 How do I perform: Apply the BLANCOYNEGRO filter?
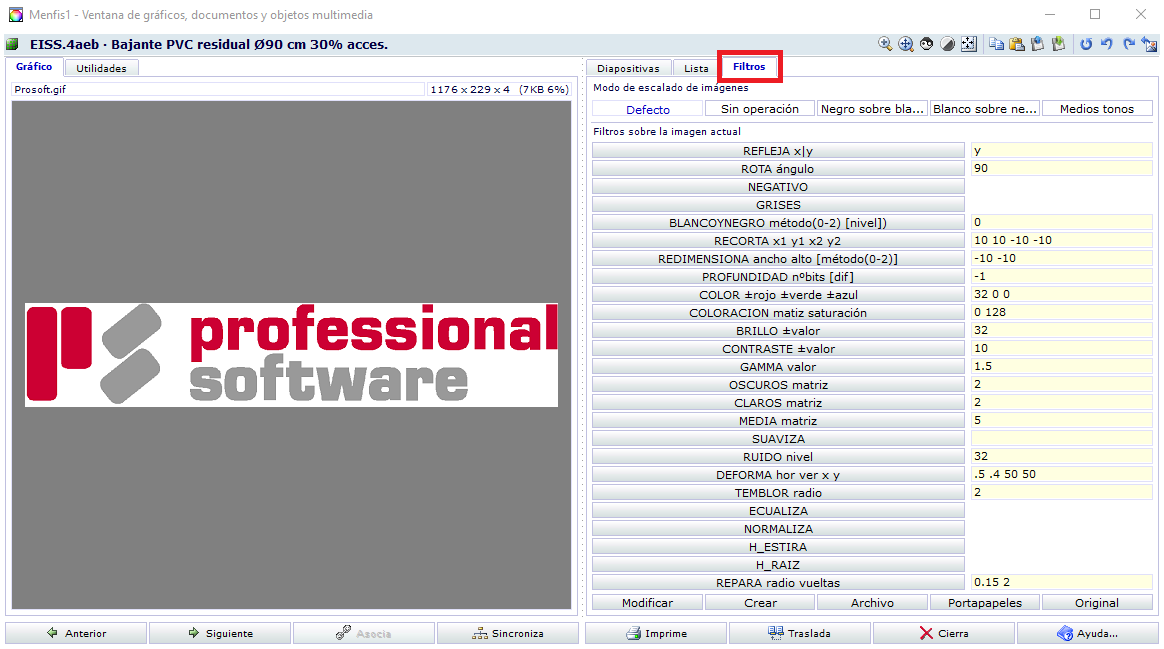coord(778,223)
